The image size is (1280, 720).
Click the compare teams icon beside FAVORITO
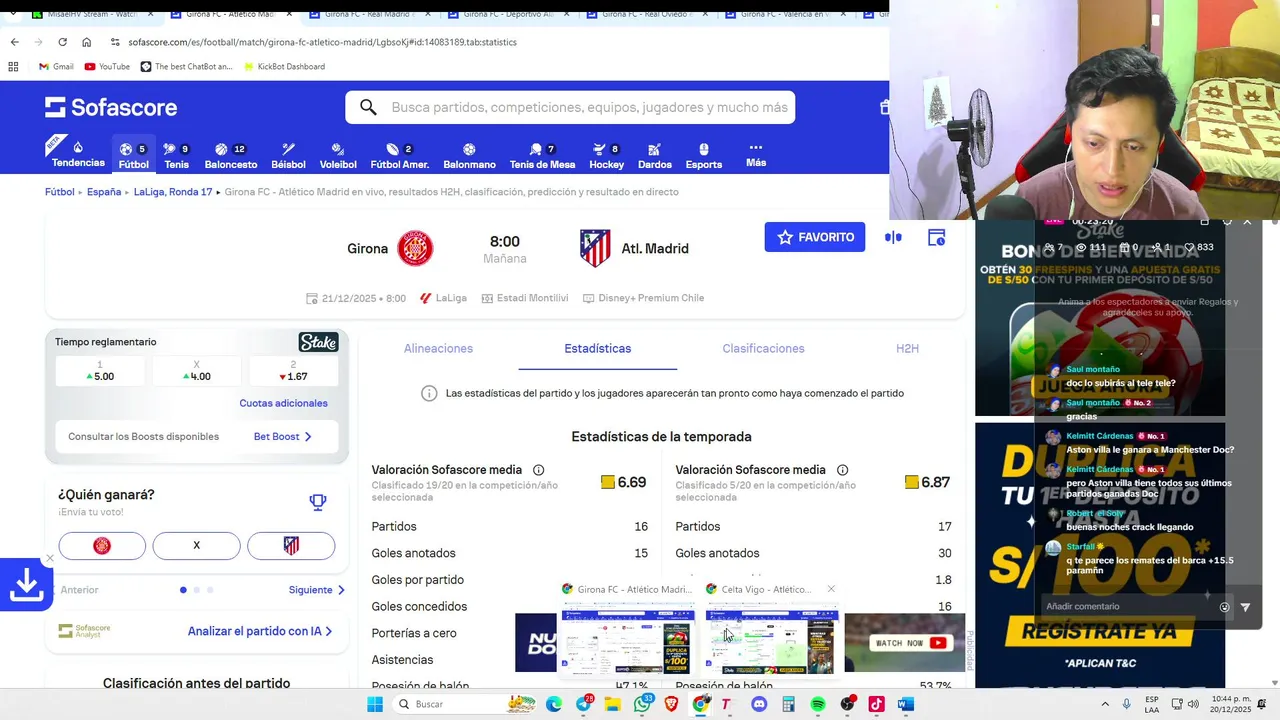(x=893, y=237)
